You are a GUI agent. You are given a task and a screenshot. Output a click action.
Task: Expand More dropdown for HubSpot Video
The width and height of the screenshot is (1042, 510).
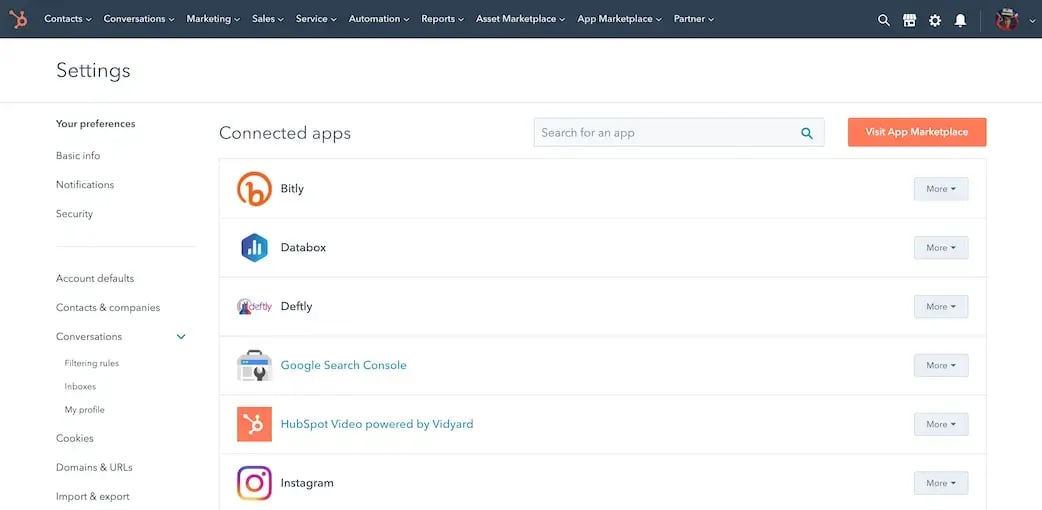(941, 424)
